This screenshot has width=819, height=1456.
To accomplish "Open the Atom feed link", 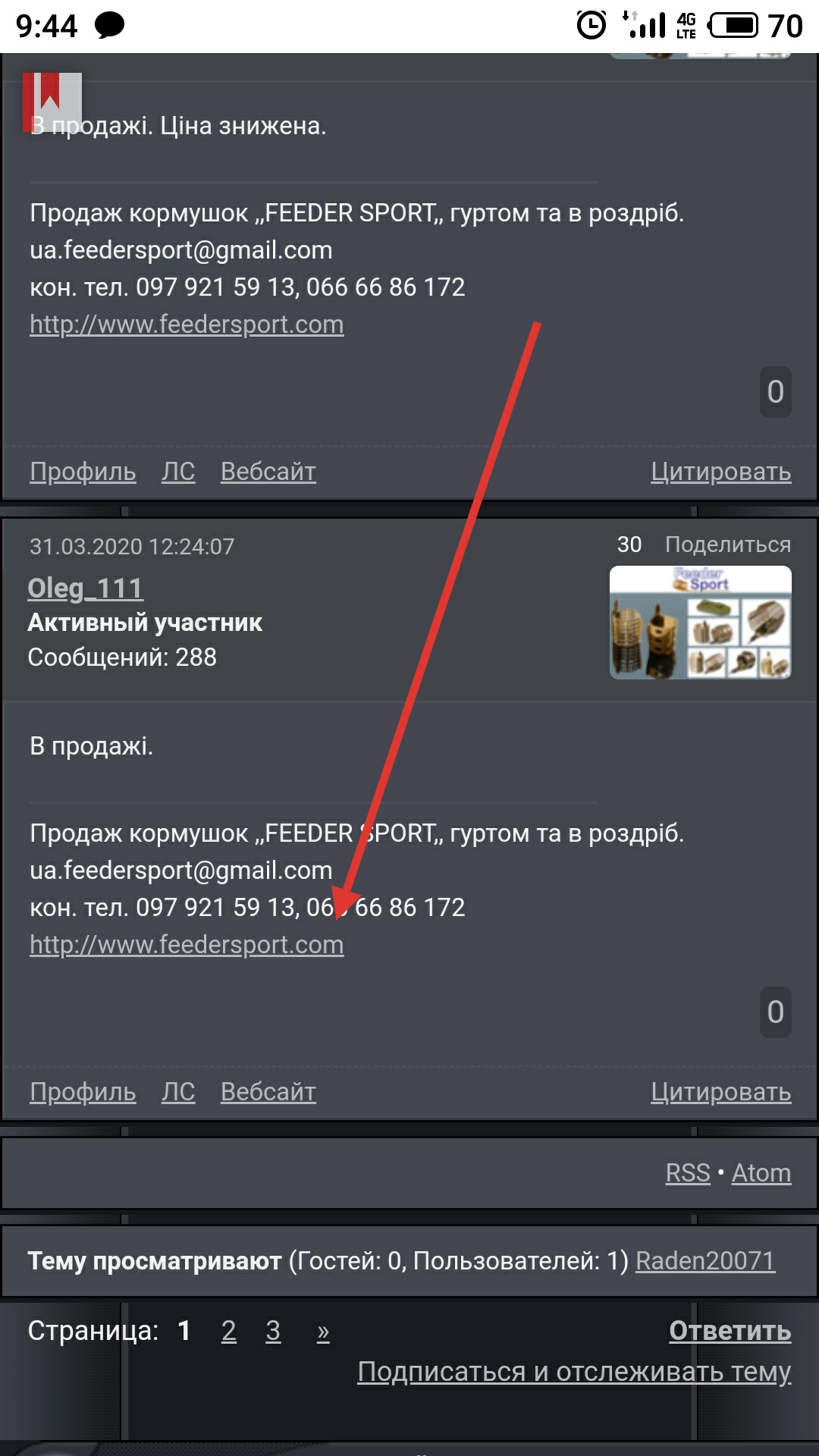I will click(x=761, y=1172).
